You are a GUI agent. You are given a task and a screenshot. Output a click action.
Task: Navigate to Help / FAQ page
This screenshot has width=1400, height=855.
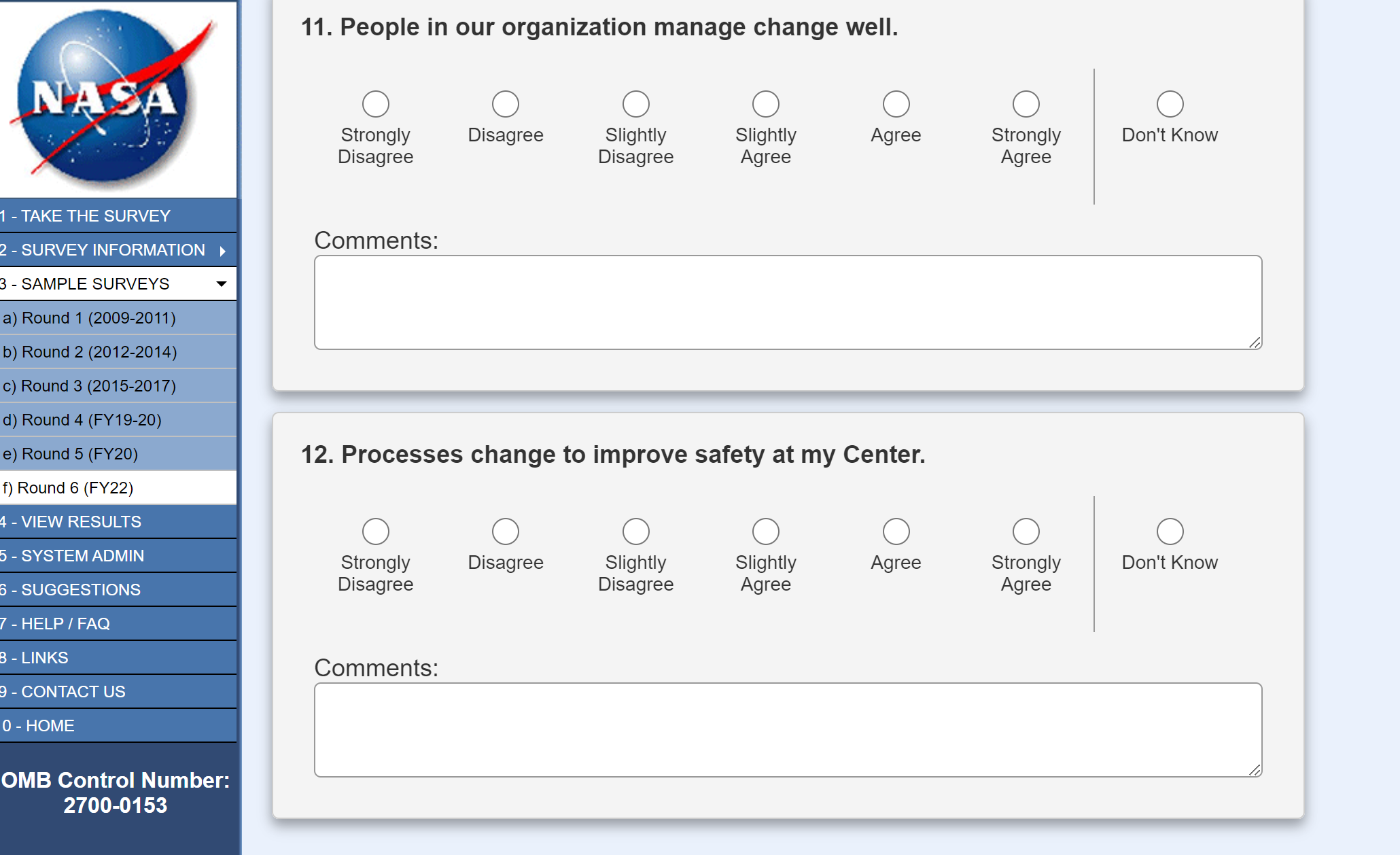tap(65, 624)
